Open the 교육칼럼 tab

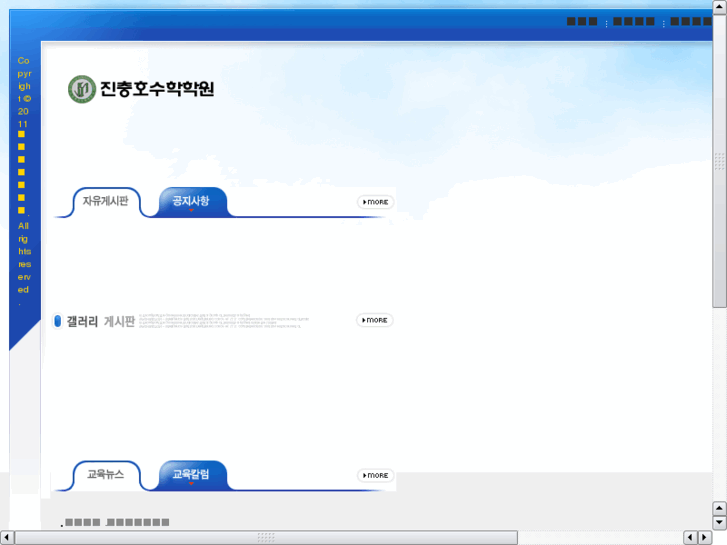click(x=191, y=474)
